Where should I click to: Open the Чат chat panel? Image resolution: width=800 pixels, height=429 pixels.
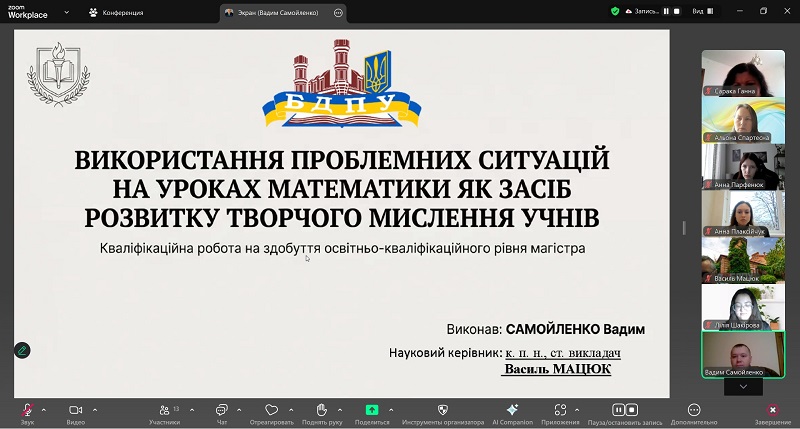point(221,410)
